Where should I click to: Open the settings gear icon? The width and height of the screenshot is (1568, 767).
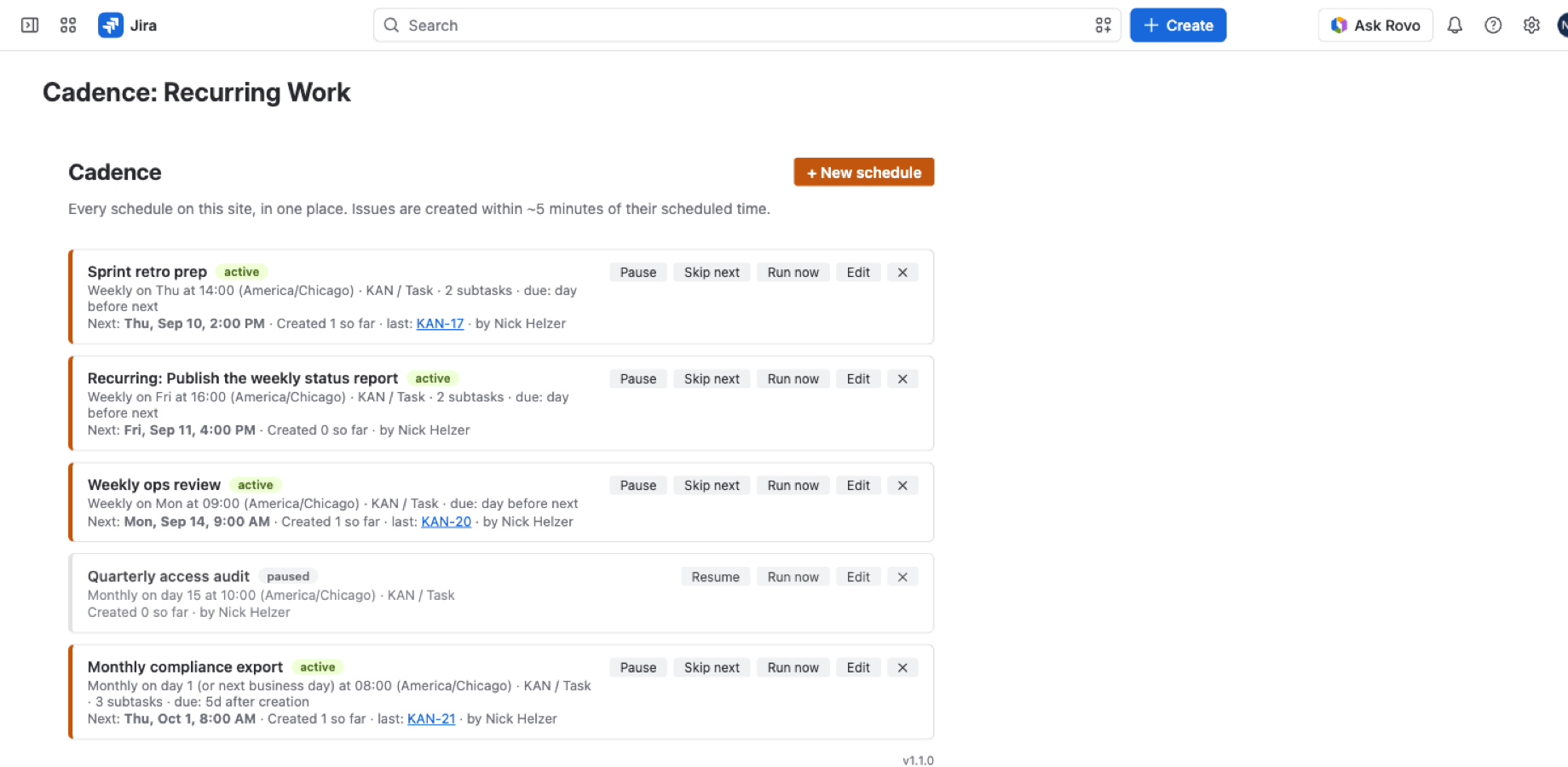point(1531,26)
